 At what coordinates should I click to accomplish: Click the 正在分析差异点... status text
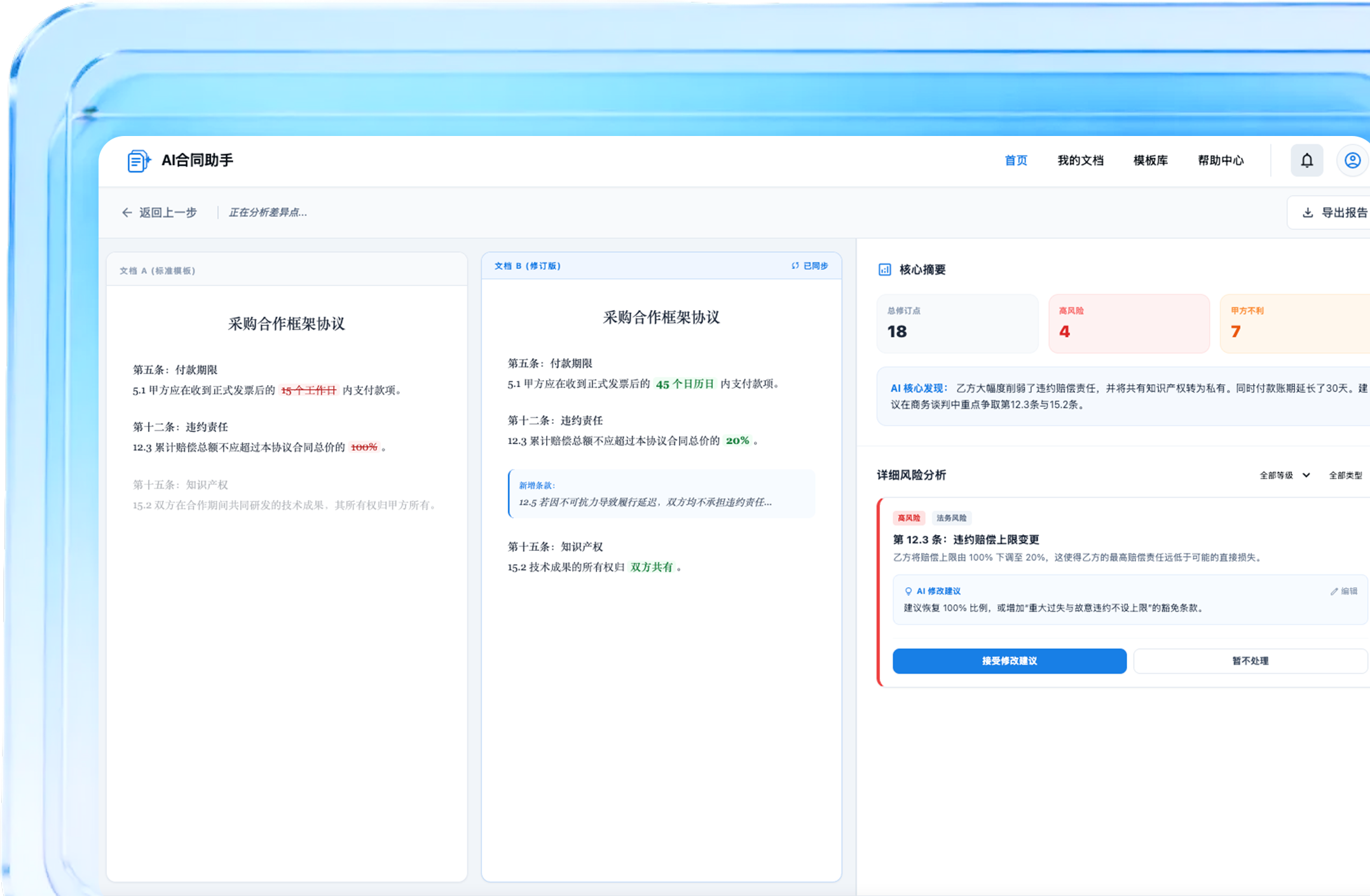tap(268, 212)
